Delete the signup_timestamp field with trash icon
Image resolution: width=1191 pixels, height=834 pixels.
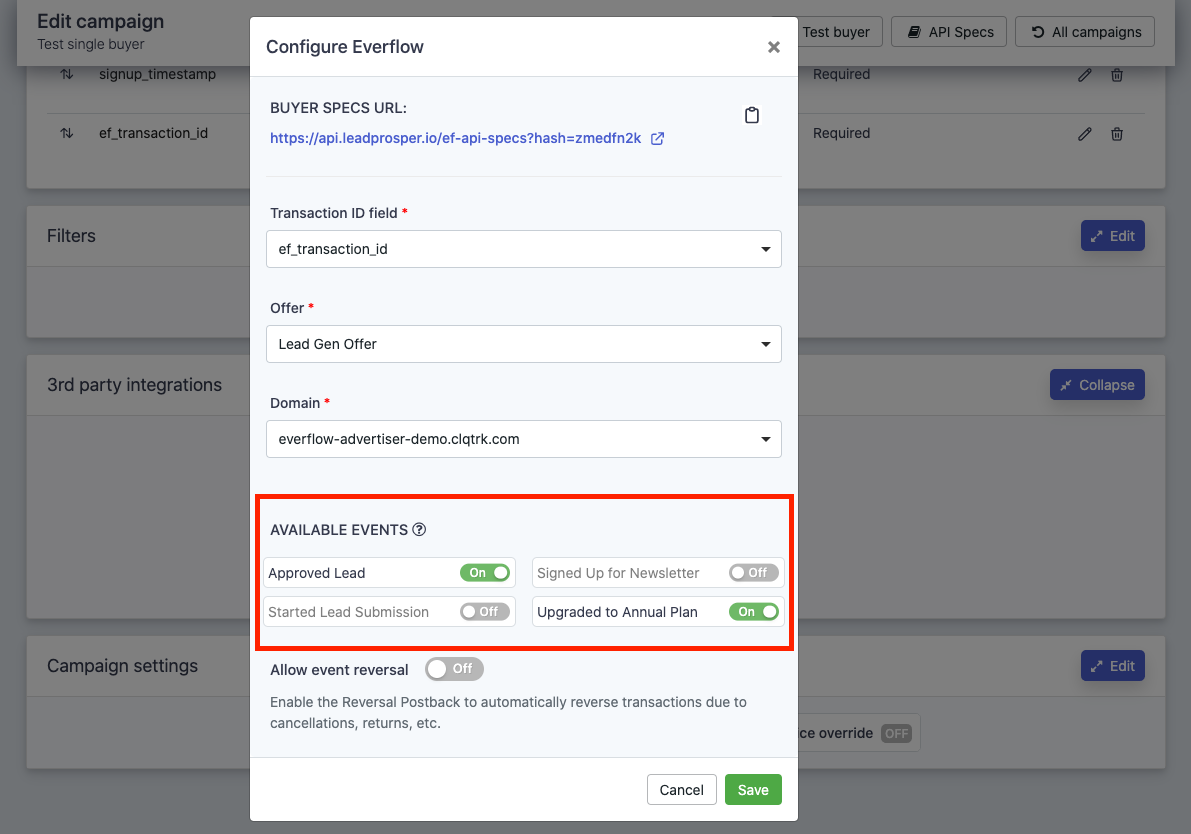point(1118,75)
